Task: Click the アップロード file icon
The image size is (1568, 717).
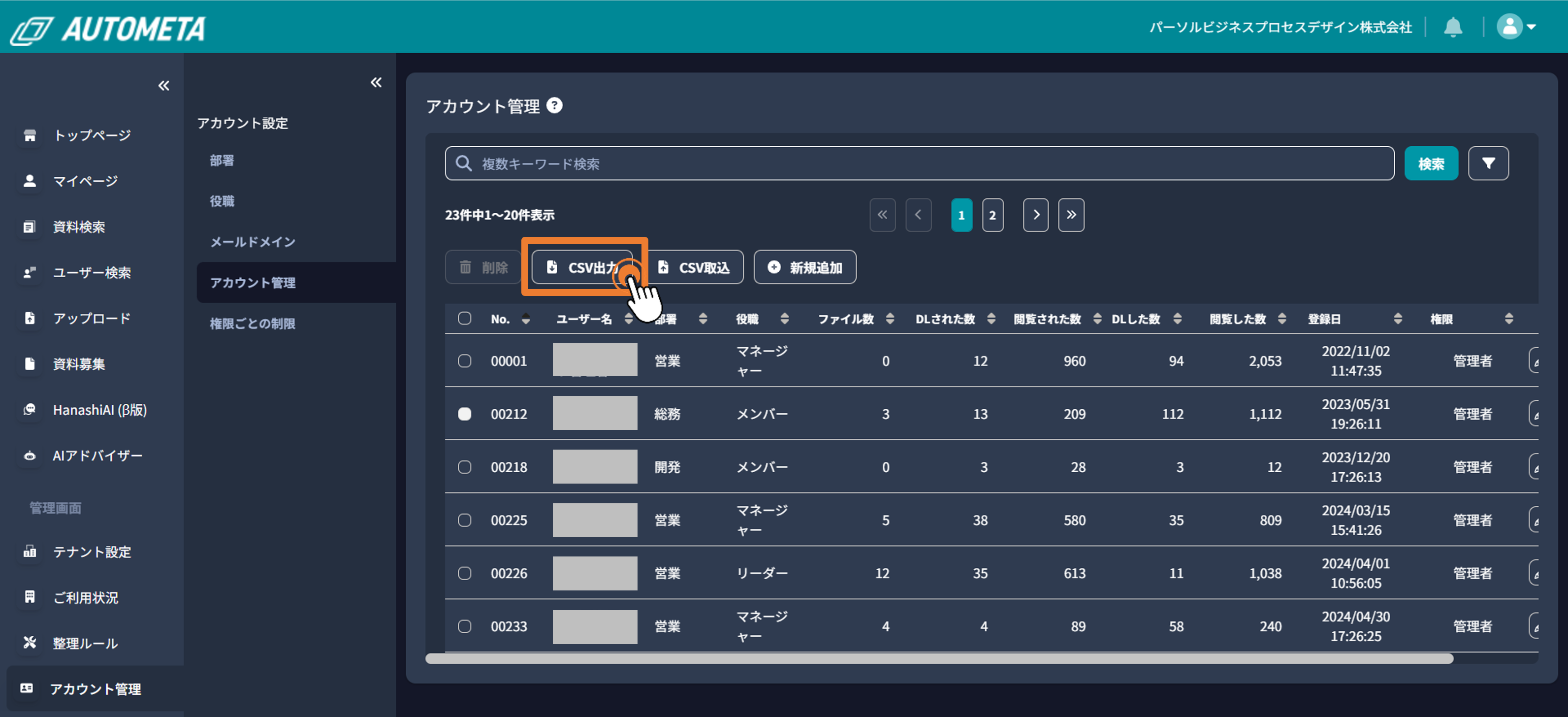Action: click(29, 318)
